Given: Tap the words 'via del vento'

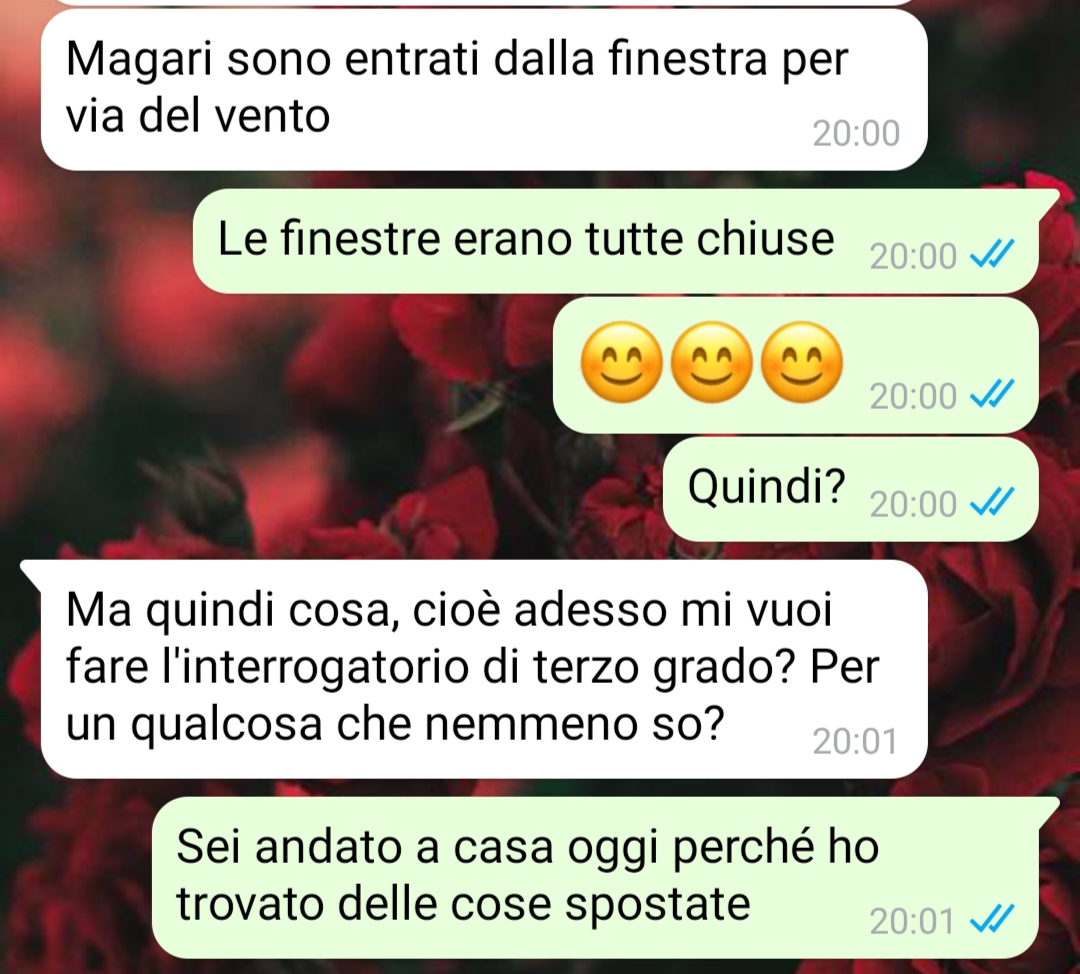Looking at the screenshot, I should click(198, 116).
